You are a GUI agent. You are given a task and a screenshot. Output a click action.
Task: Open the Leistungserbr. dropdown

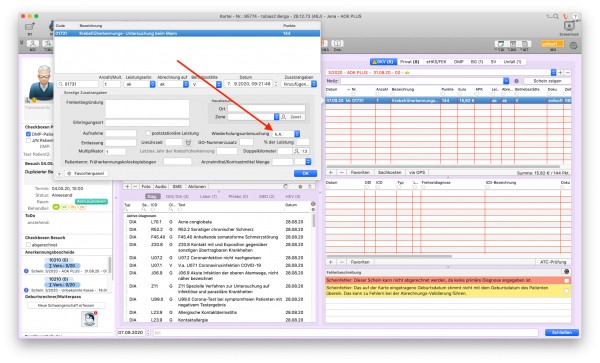click(x=140, y=84)
